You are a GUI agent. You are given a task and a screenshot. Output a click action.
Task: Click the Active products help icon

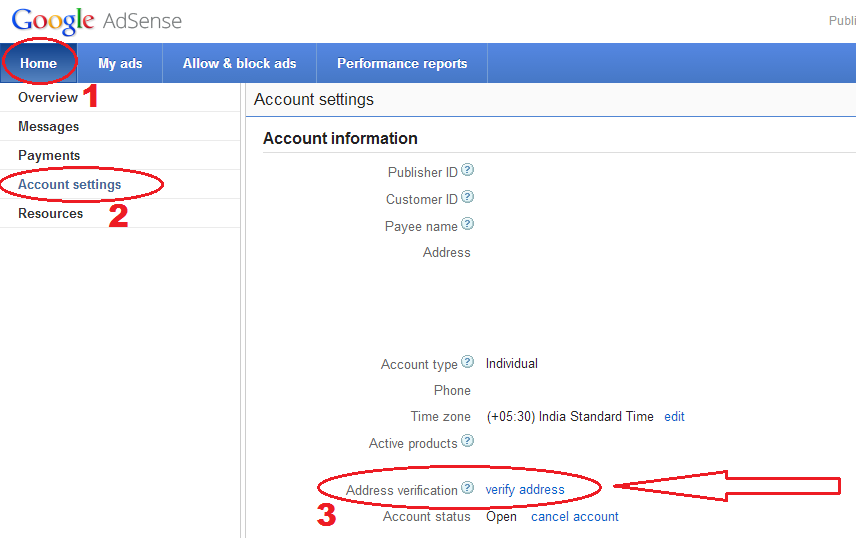pyautogui.click(x=467, y=441)
